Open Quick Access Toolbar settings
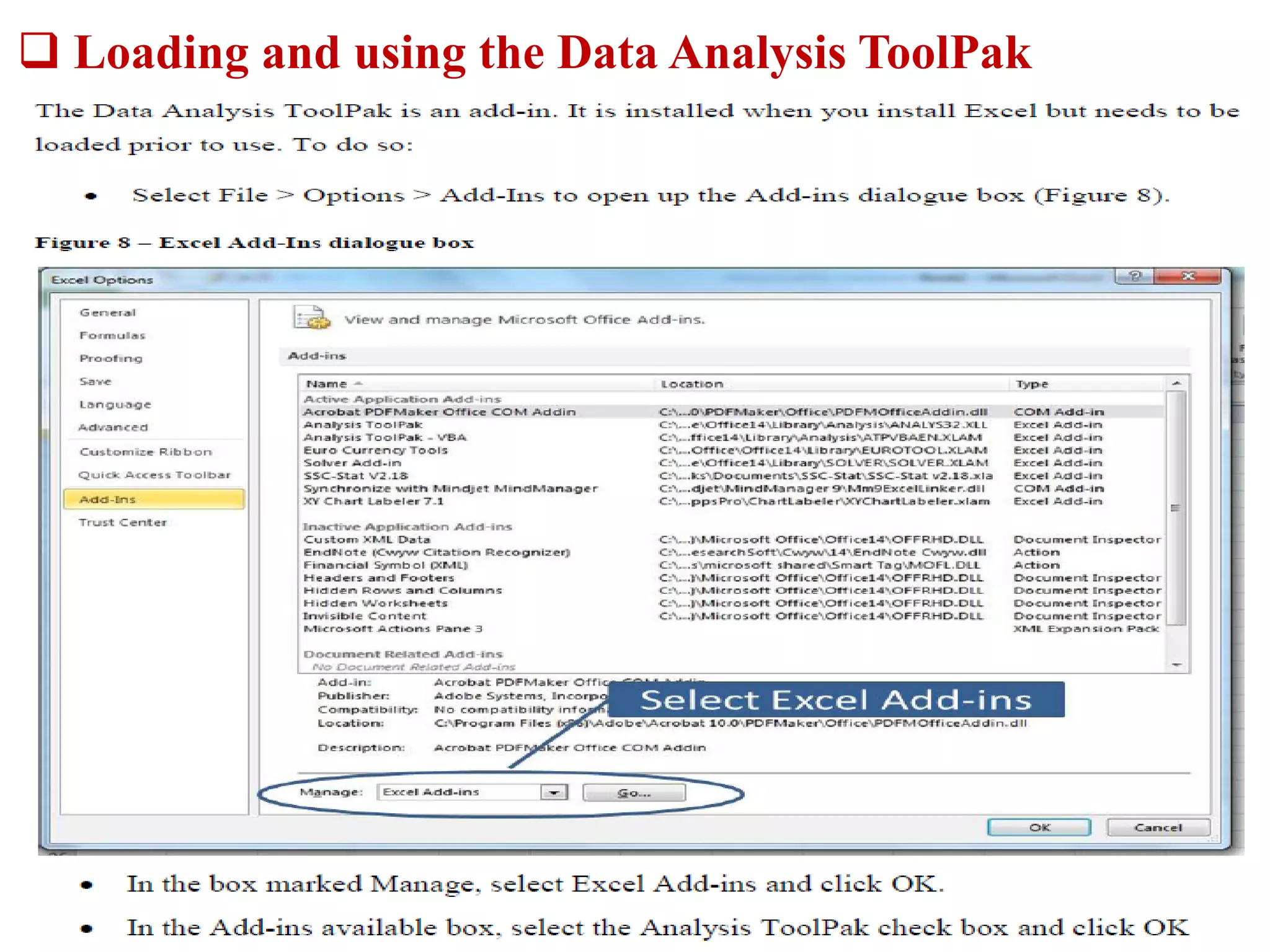1270x952 pixels. coord(154,475)
